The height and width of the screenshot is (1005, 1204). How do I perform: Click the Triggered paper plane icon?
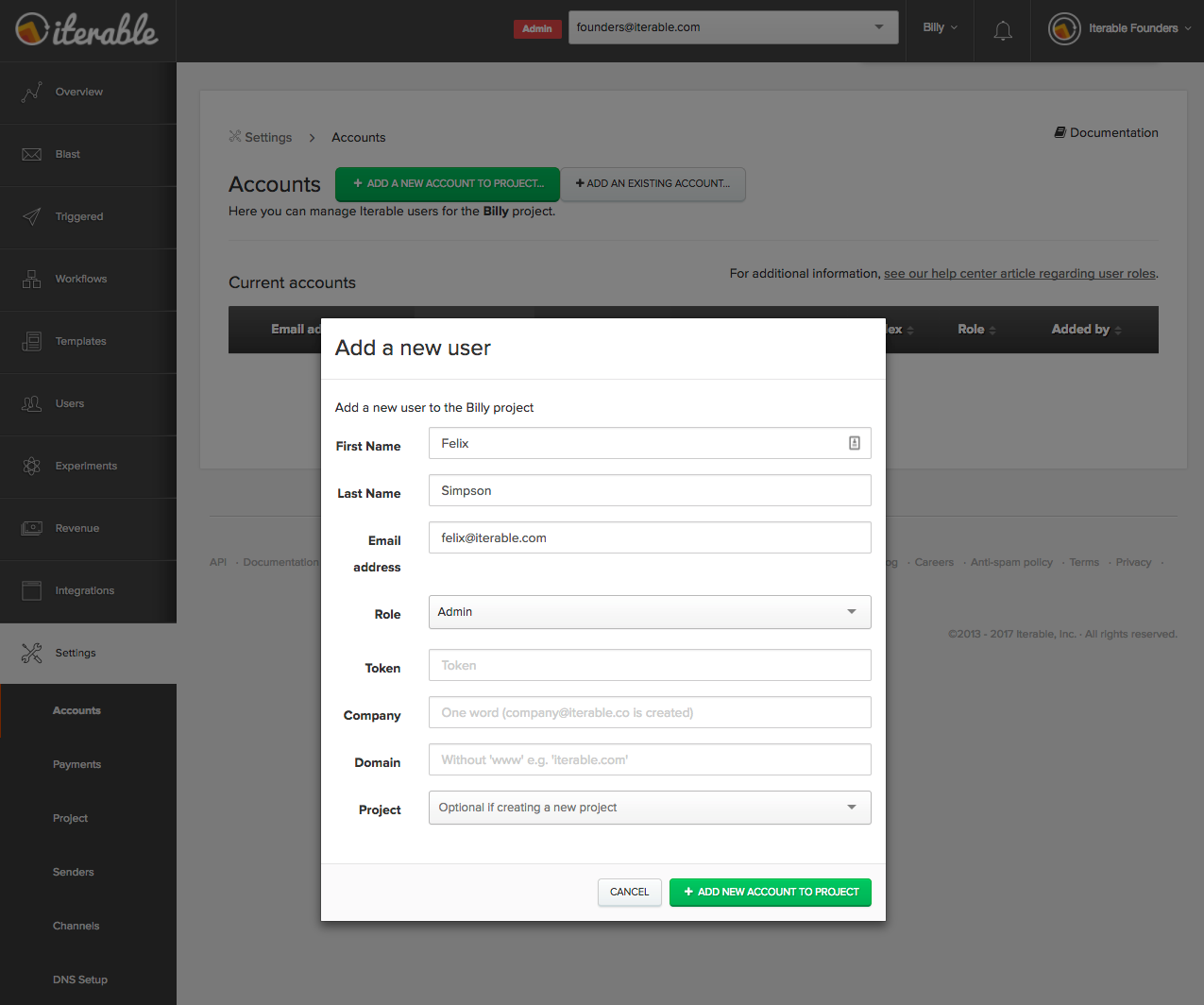click(32, 216)
